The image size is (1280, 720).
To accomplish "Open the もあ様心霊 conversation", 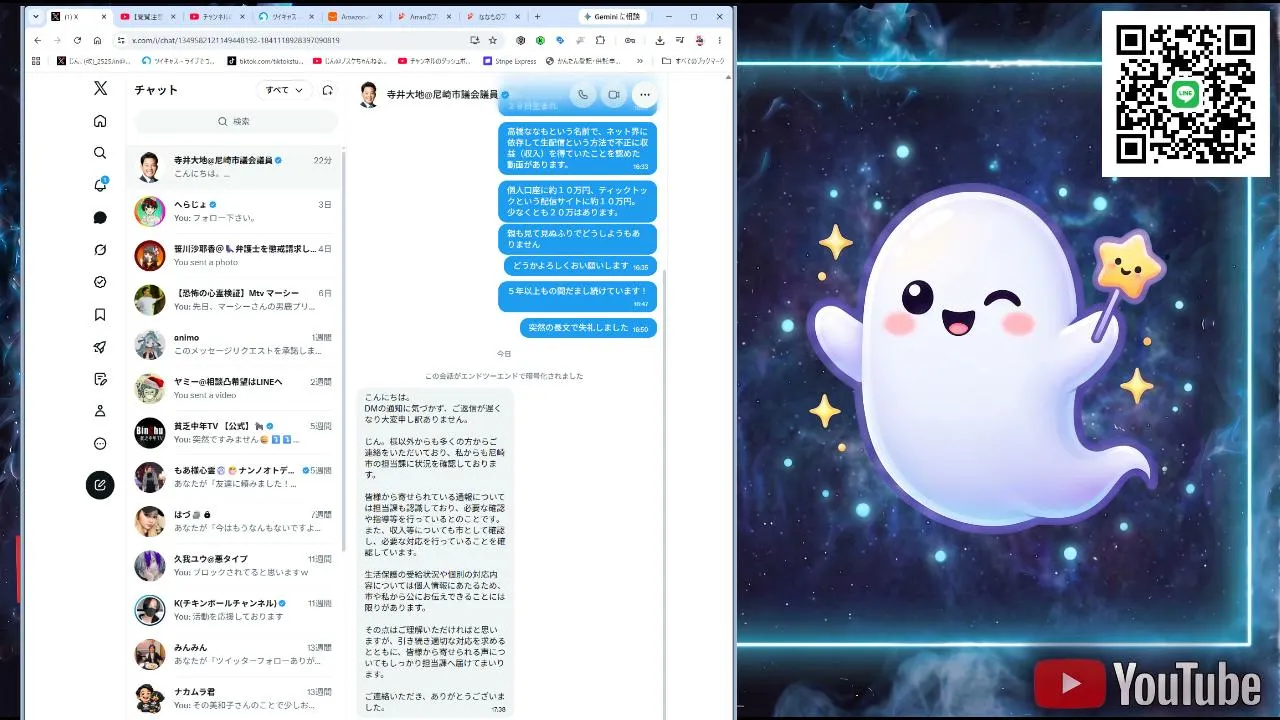I will click(235, 477).
